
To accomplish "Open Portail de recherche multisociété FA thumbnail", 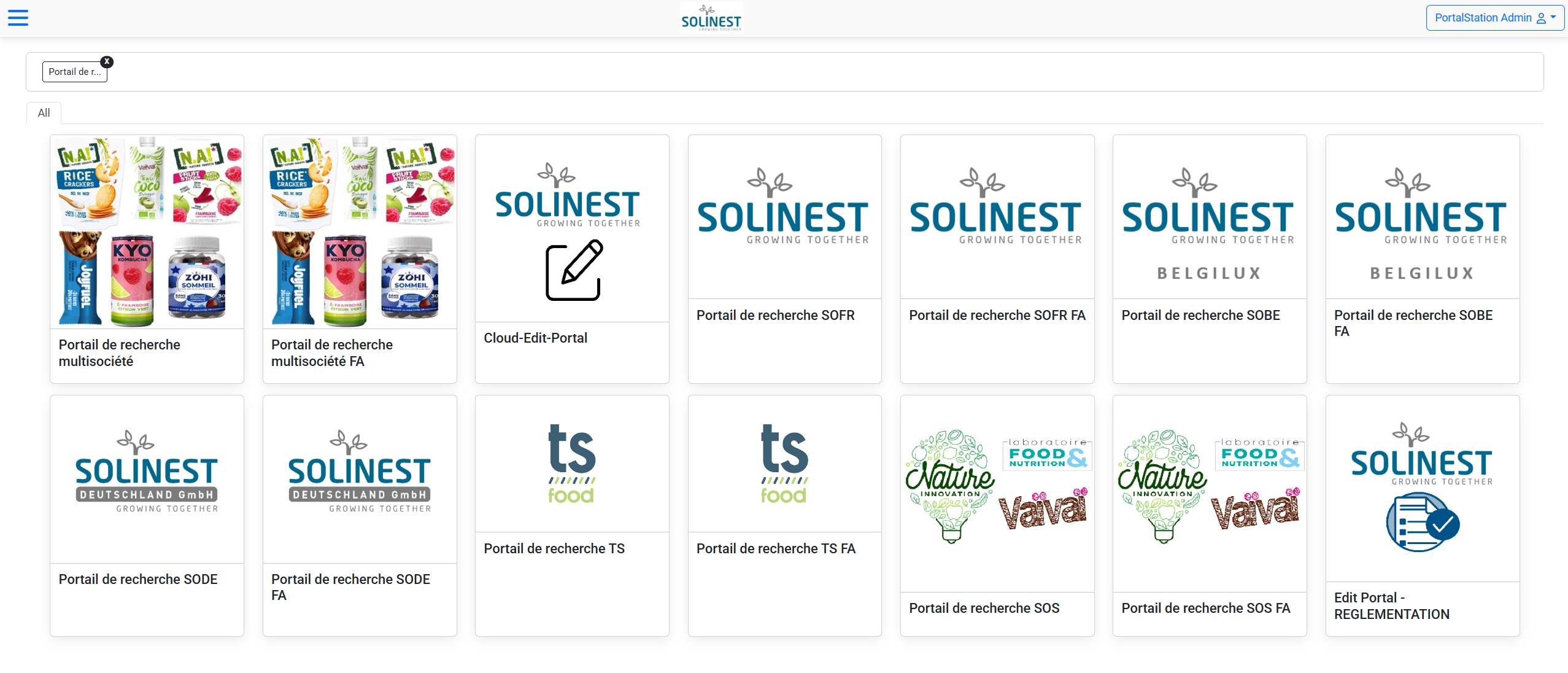I will 360,232.
